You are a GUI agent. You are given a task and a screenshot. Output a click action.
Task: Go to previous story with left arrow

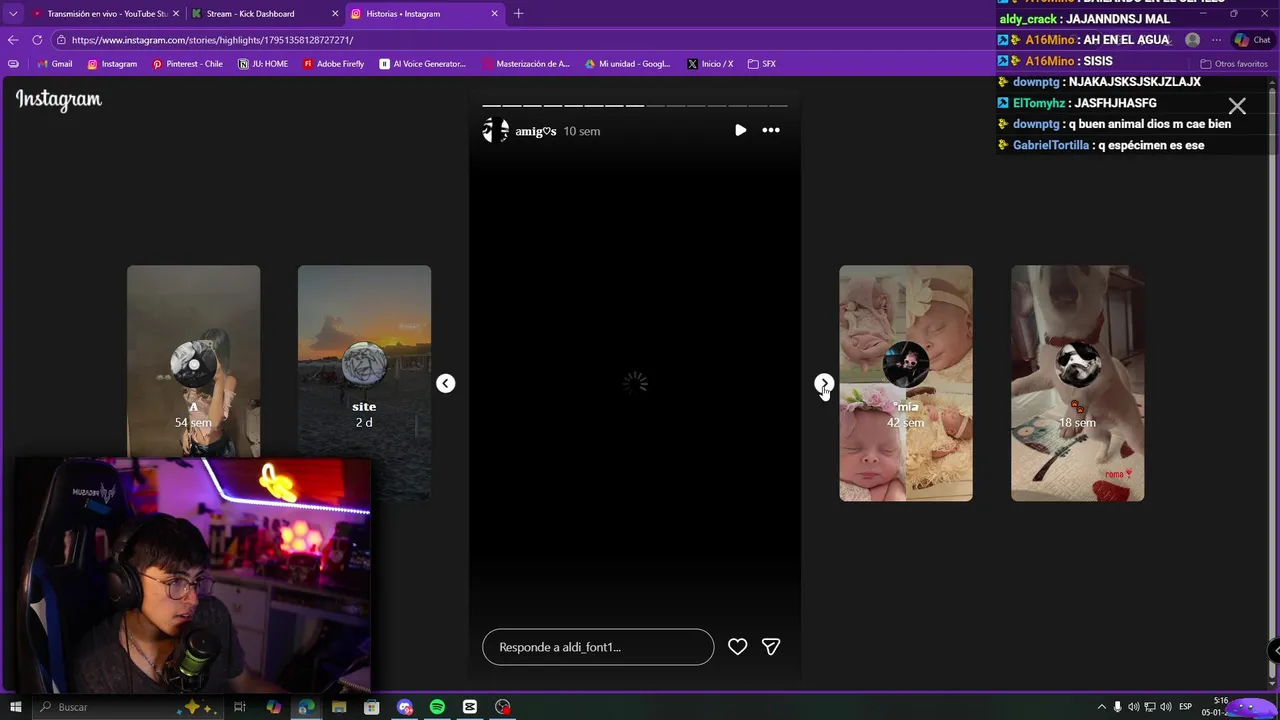click(446, 383)
